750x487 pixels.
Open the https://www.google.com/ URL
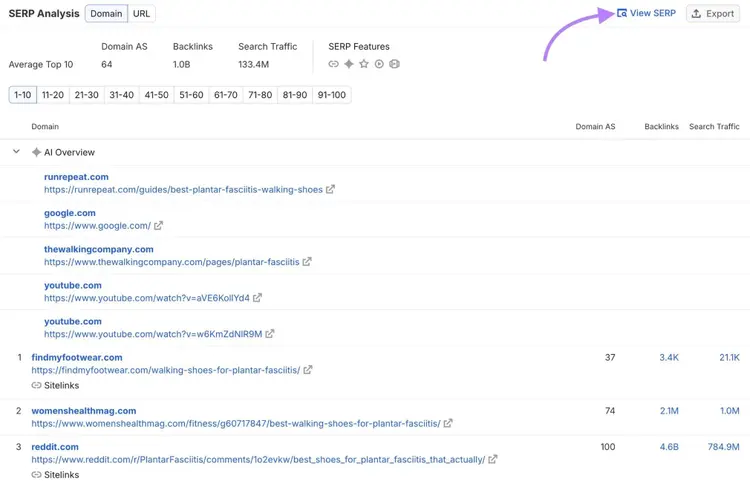[x=98, y=226]
